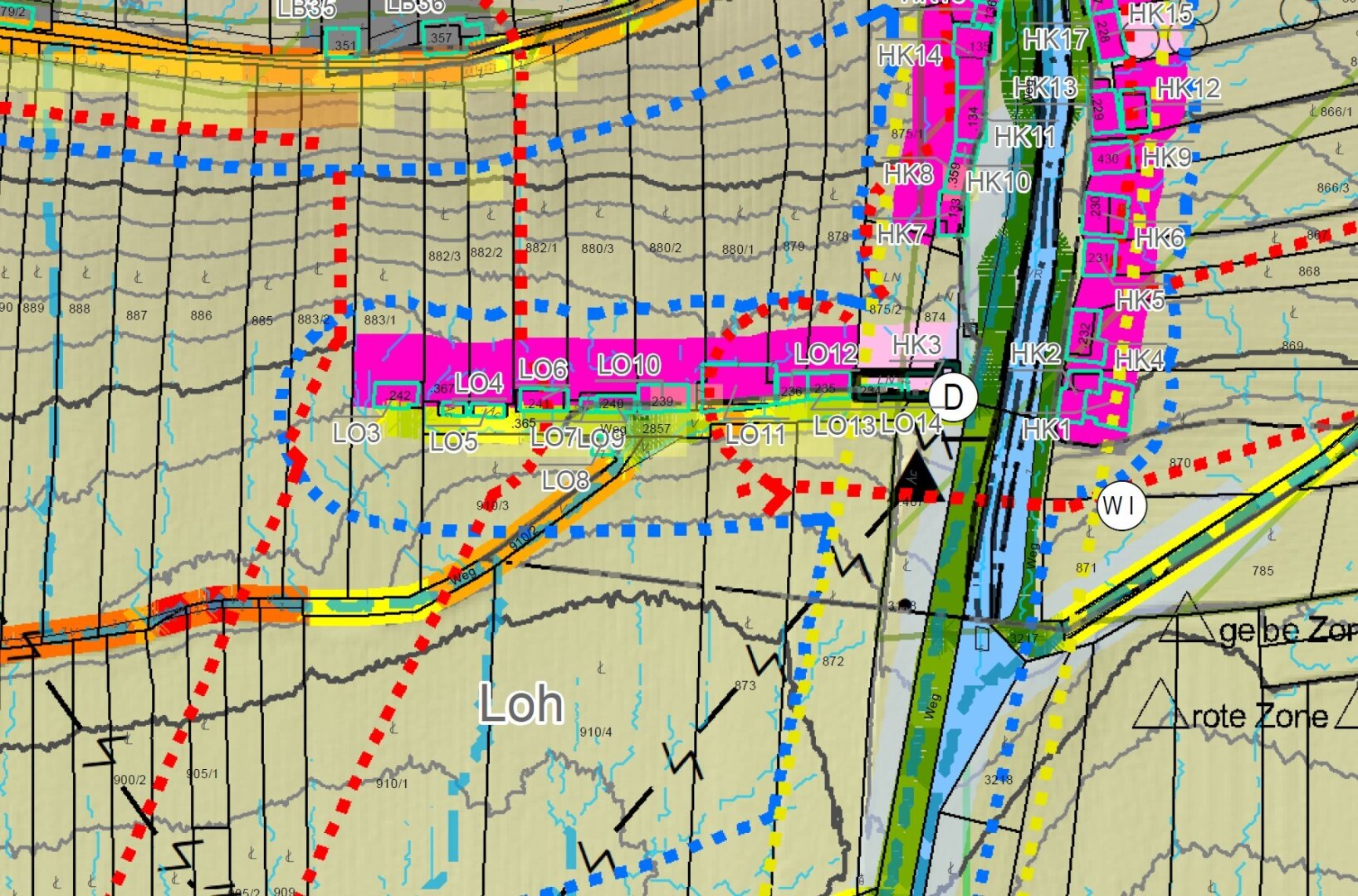Click the HK17 label
The width and height of the screenshot is (1358, 896).
click(1055, 39)
